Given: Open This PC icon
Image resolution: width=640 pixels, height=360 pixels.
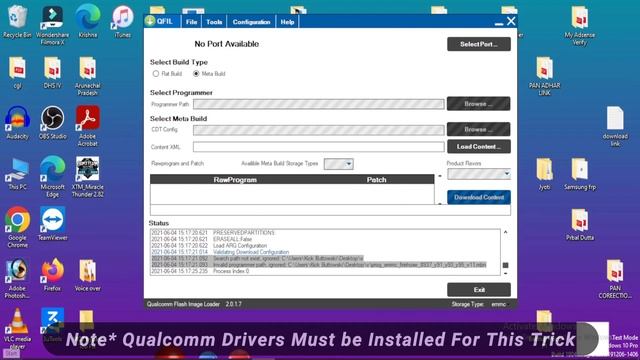Looking at the screenshot, I should [17, 174].
